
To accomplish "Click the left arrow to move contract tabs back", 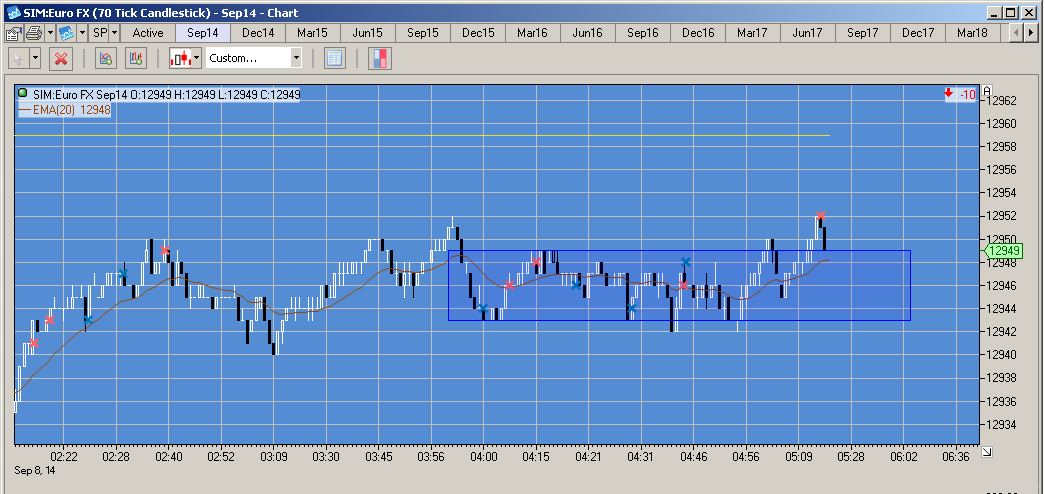I will click(x=1015, y=33).
